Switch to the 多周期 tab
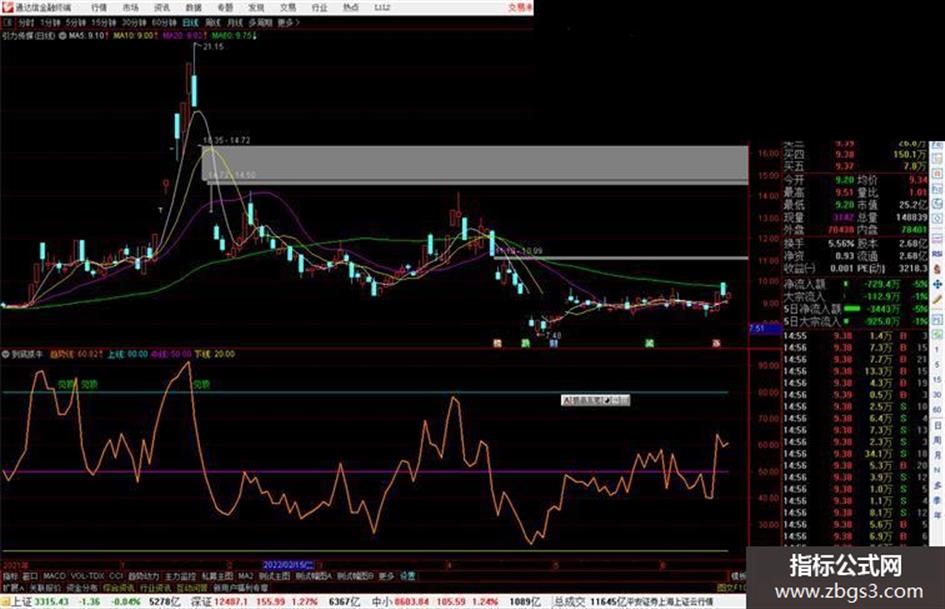The height and width of the screenshot is (609, 945). tap(260, 22)
